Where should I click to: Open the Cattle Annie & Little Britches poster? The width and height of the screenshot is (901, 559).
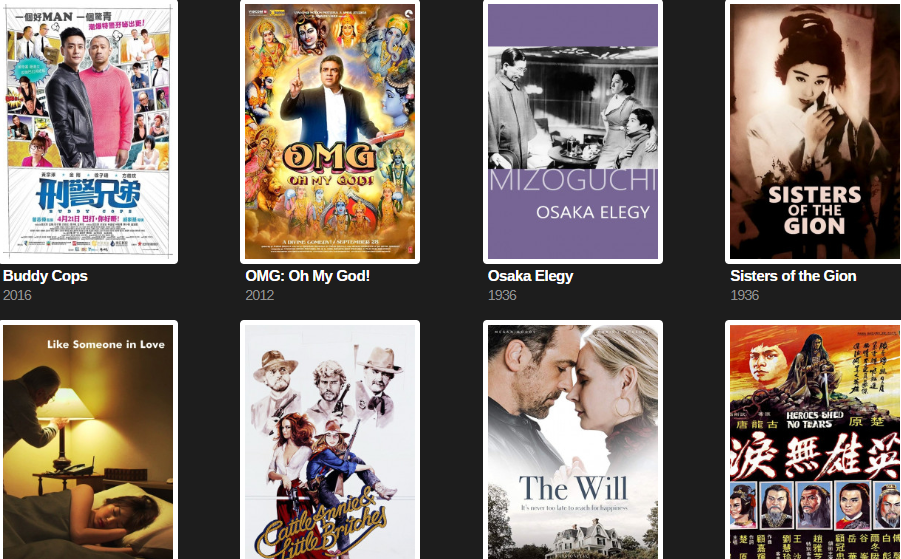coord(330,440)
